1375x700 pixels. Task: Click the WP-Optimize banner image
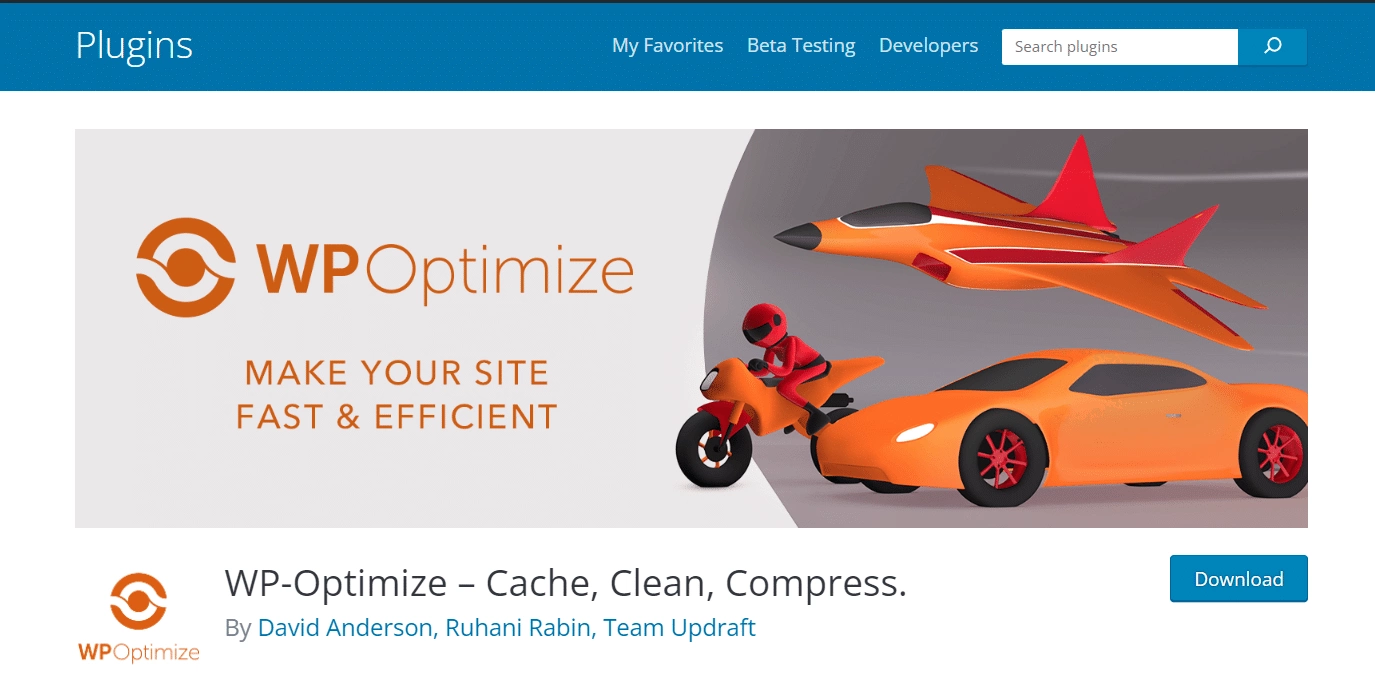(x=690, y=328)
